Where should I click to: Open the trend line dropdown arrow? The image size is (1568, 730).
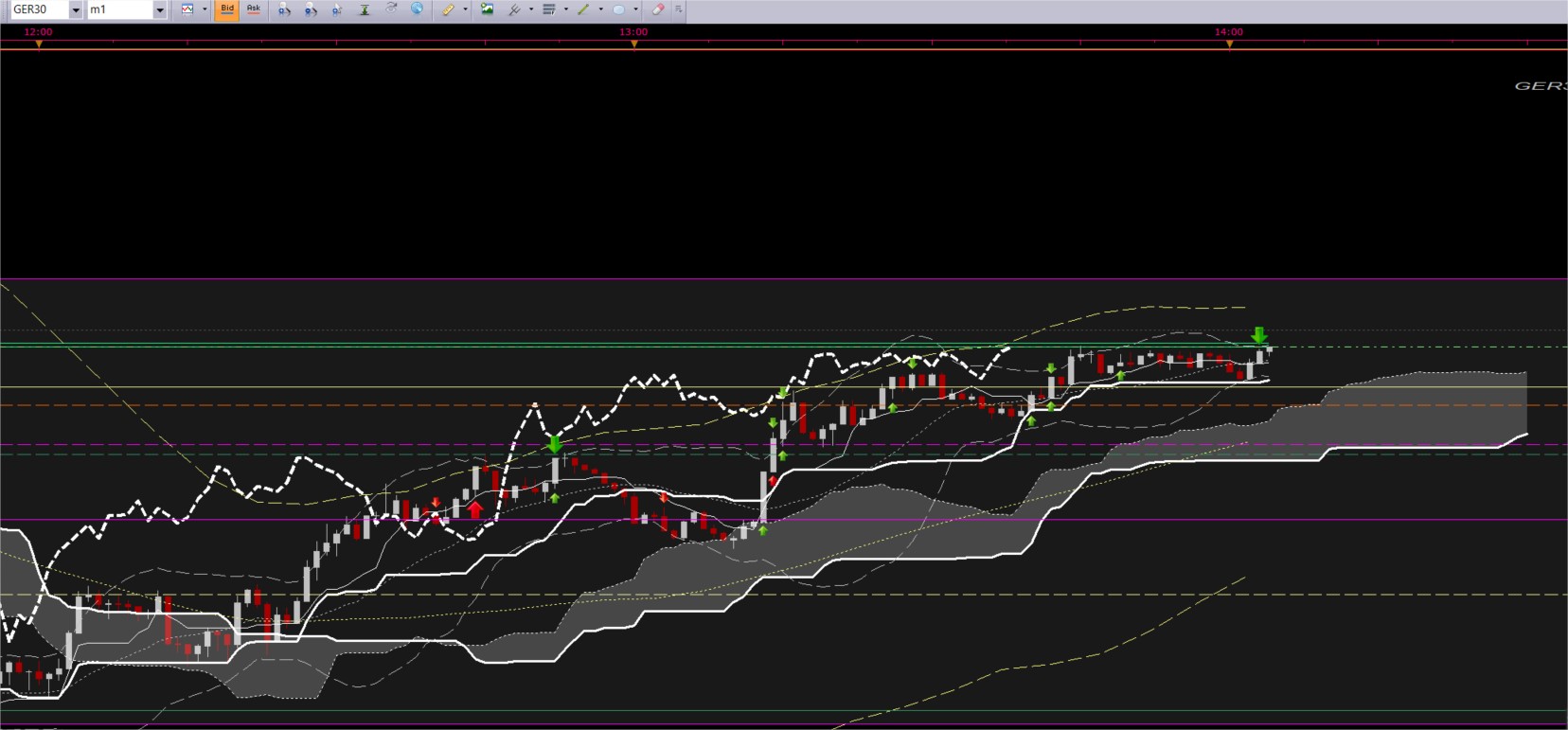(x=600, y=9)
